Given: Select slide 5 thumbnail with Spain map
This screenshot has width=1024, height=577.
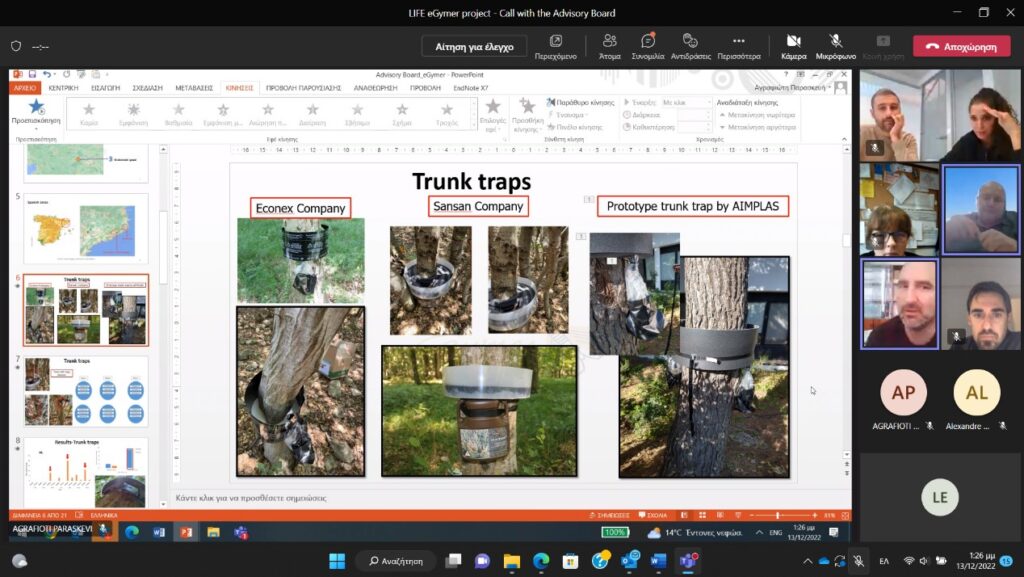Looking at the screenshot, I should point(86,228).
